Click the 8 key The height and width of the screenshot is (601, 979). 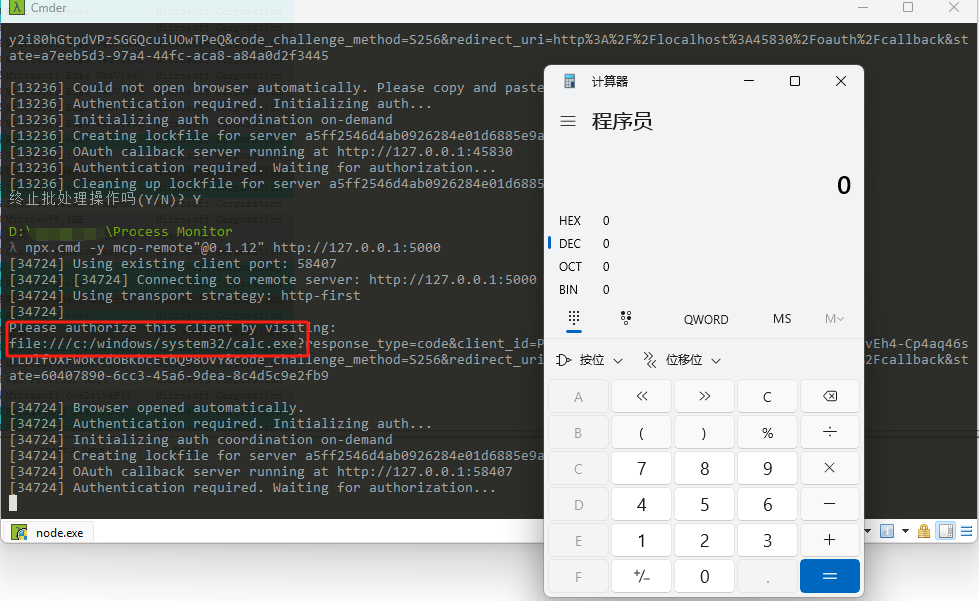pyautogui.click(x=704, y=468)
